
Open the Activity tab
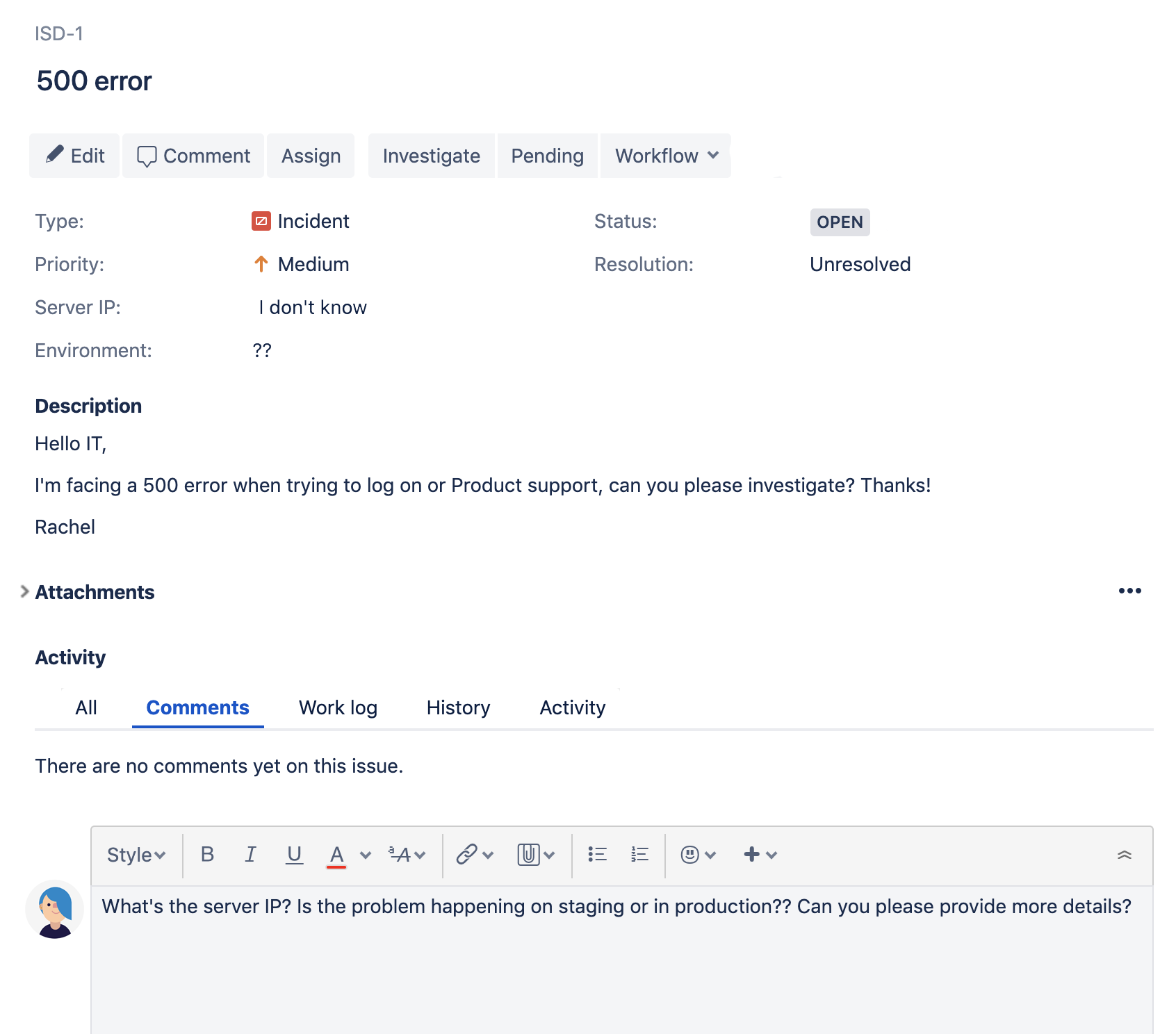coord(573,707)
